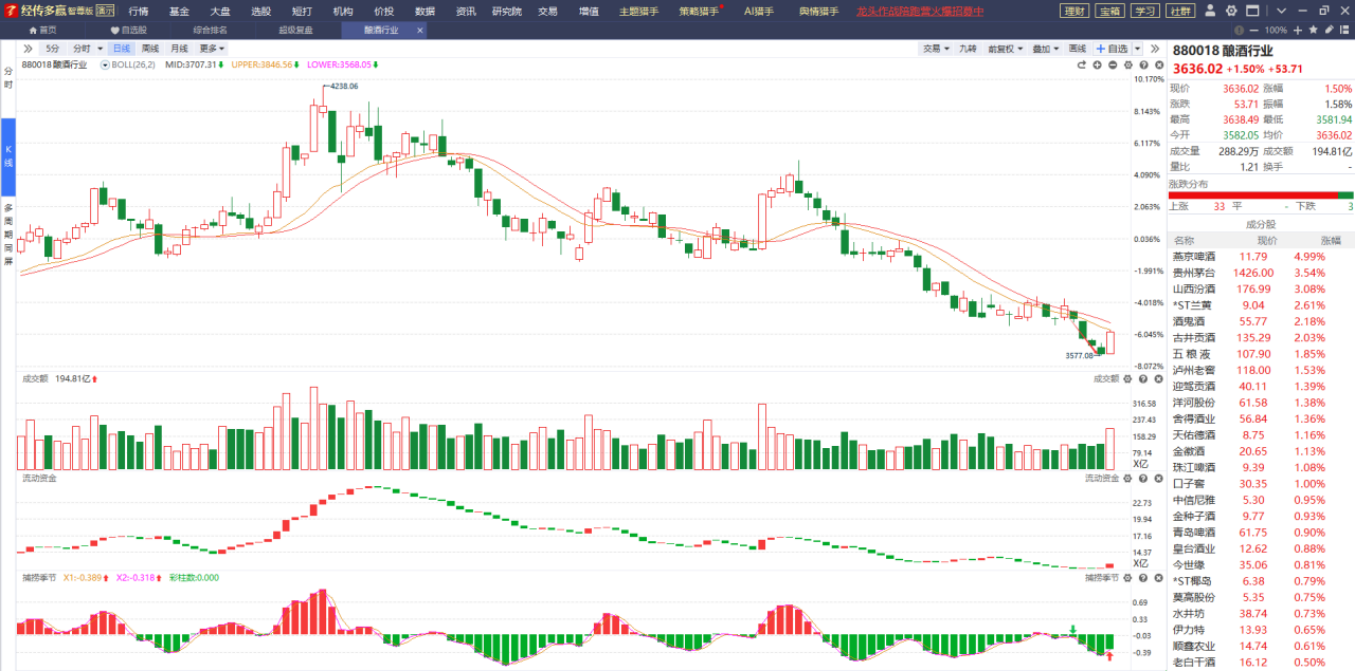
Task: Open the BOLL indicator dropdown arrow
Action: (x=107, y=64)
